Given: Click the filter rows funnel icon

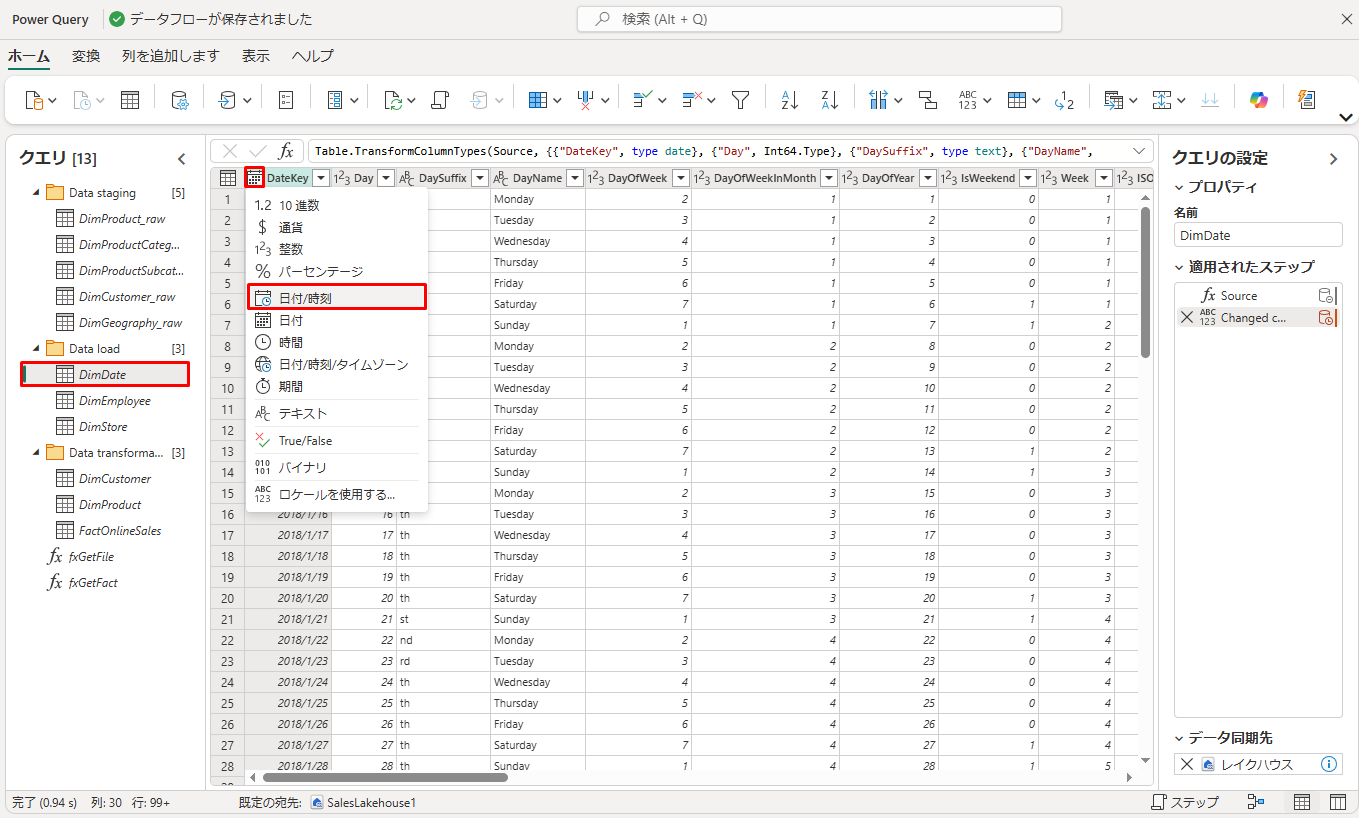Looking at the screenshot, I should point(740,100).
